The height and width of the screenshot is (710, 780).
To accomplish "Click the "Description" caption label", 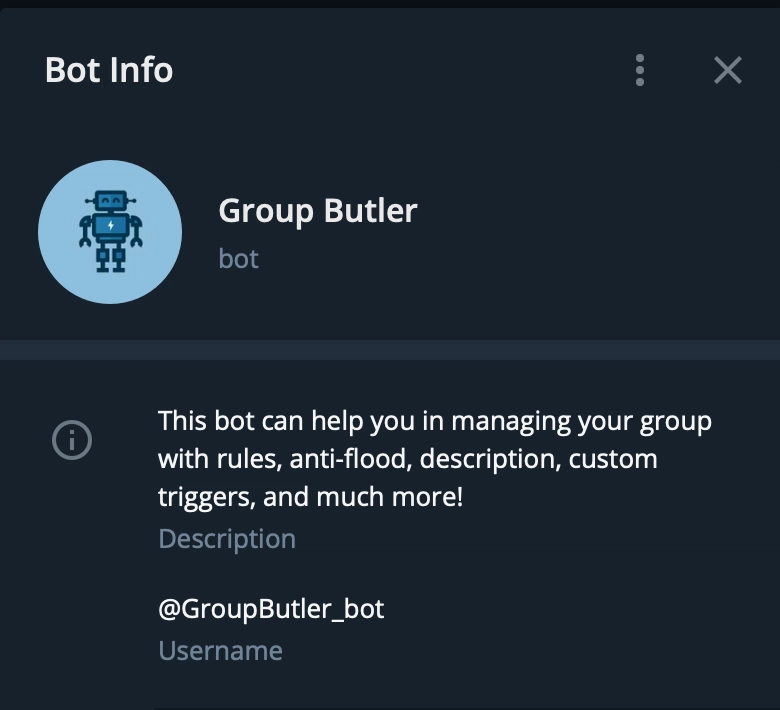I will click(227, 539).
